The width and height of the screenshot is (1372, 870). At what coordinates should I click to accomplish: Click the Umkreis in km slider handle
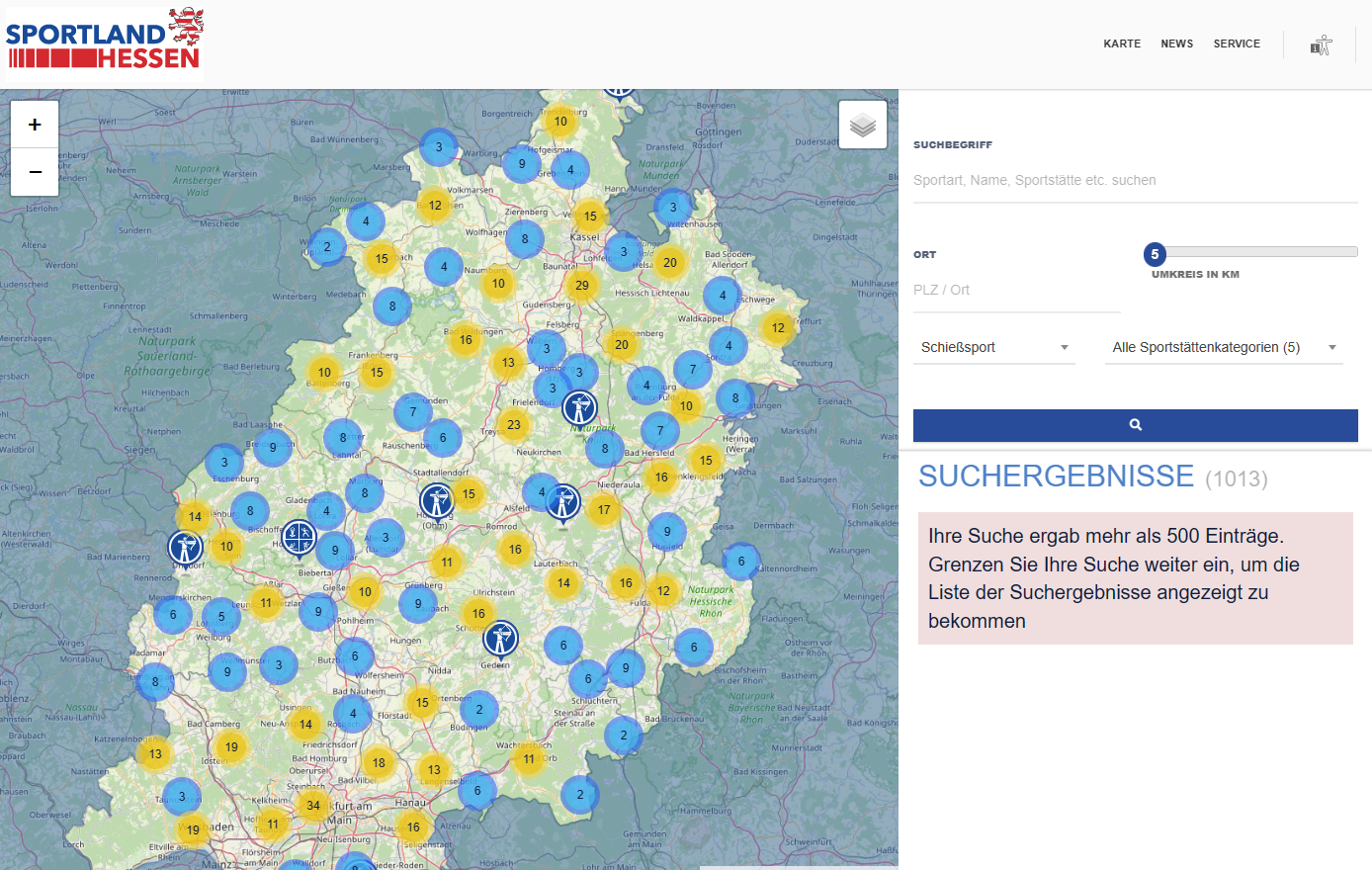tap(1155, 254)
